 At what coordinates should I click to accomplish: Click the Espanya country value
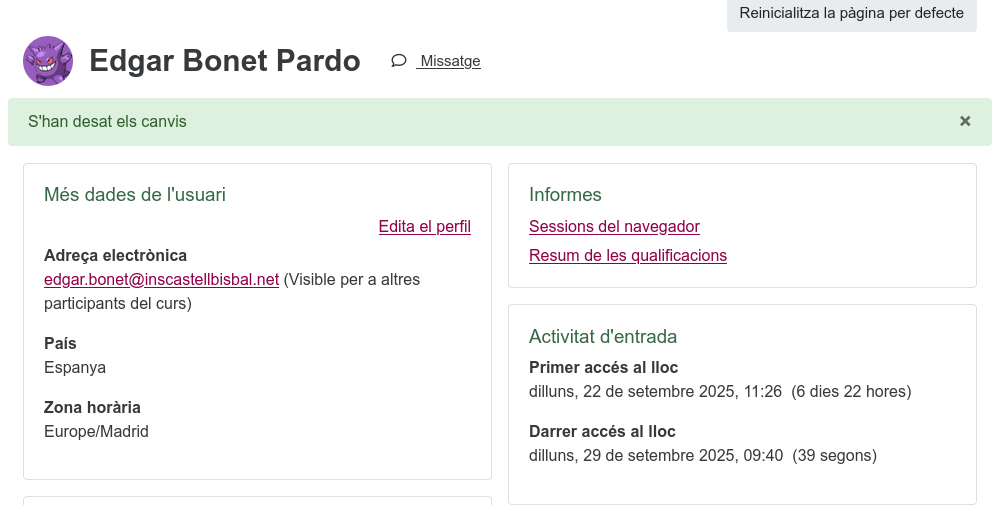[x=75, y=368]
